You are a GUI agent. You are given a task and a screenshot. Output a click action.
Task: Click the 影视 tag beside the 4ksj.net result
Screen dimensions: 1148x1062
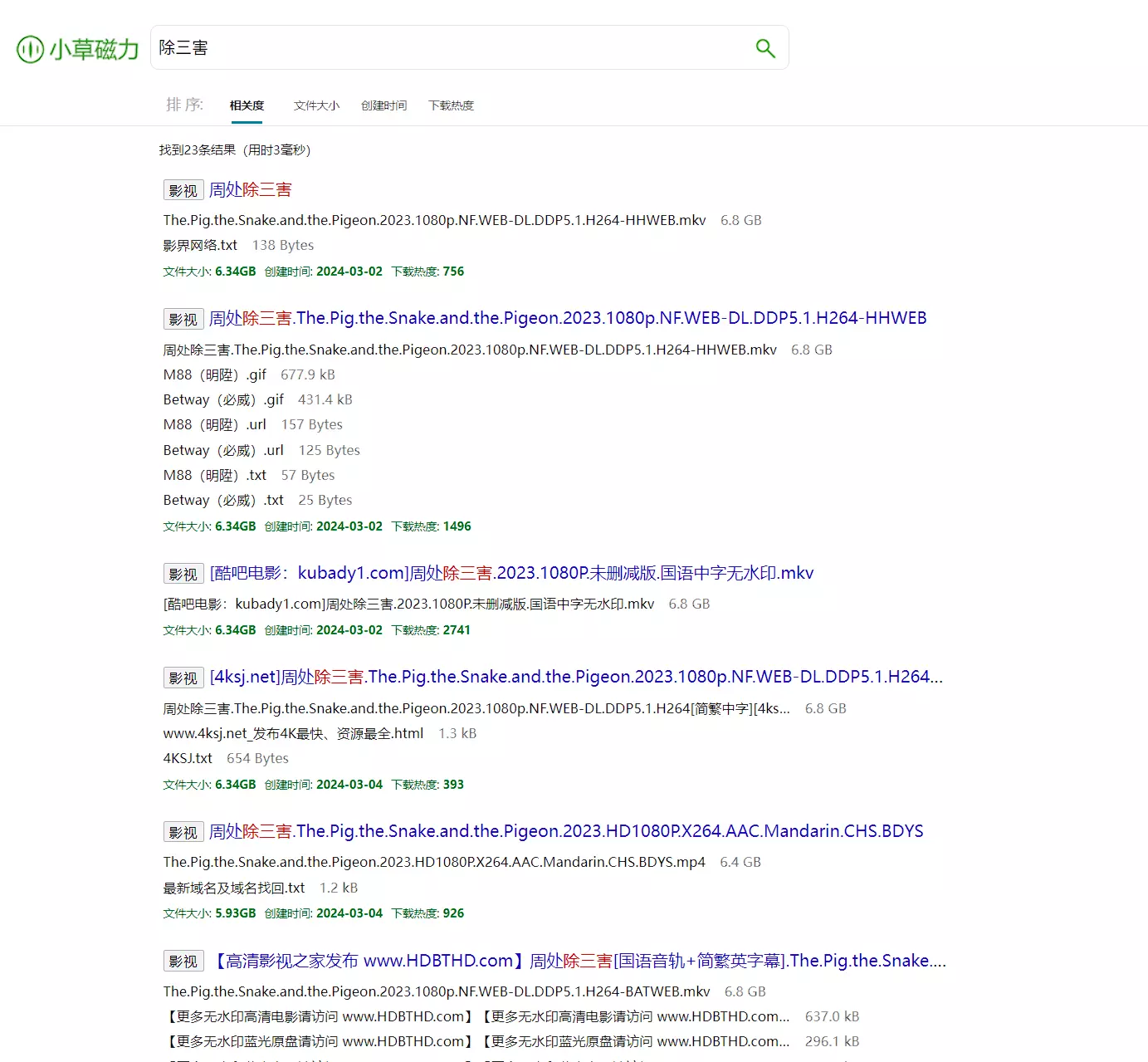[x=183, y=678]
